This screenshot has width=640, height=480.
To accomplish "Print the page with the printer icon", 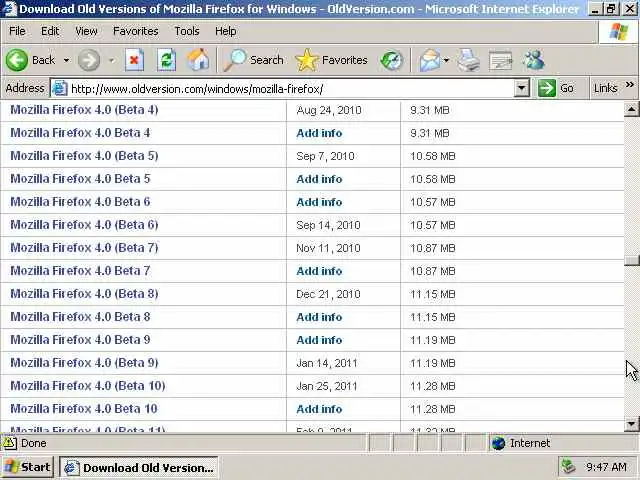I will point(468,60).
